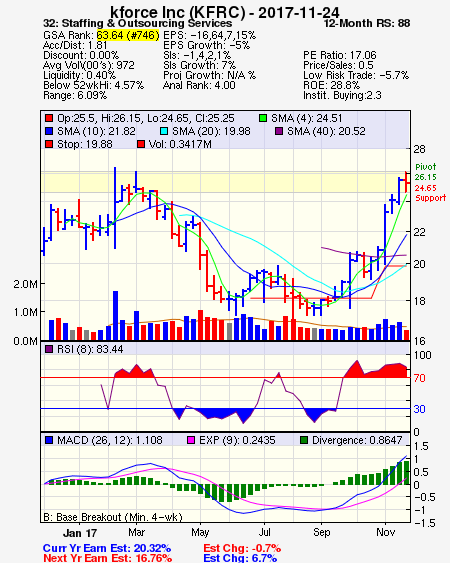Screen dimensions: 450x563
Task: Click the green Pivot 26.15 label
Action: [x=426, y=172]
